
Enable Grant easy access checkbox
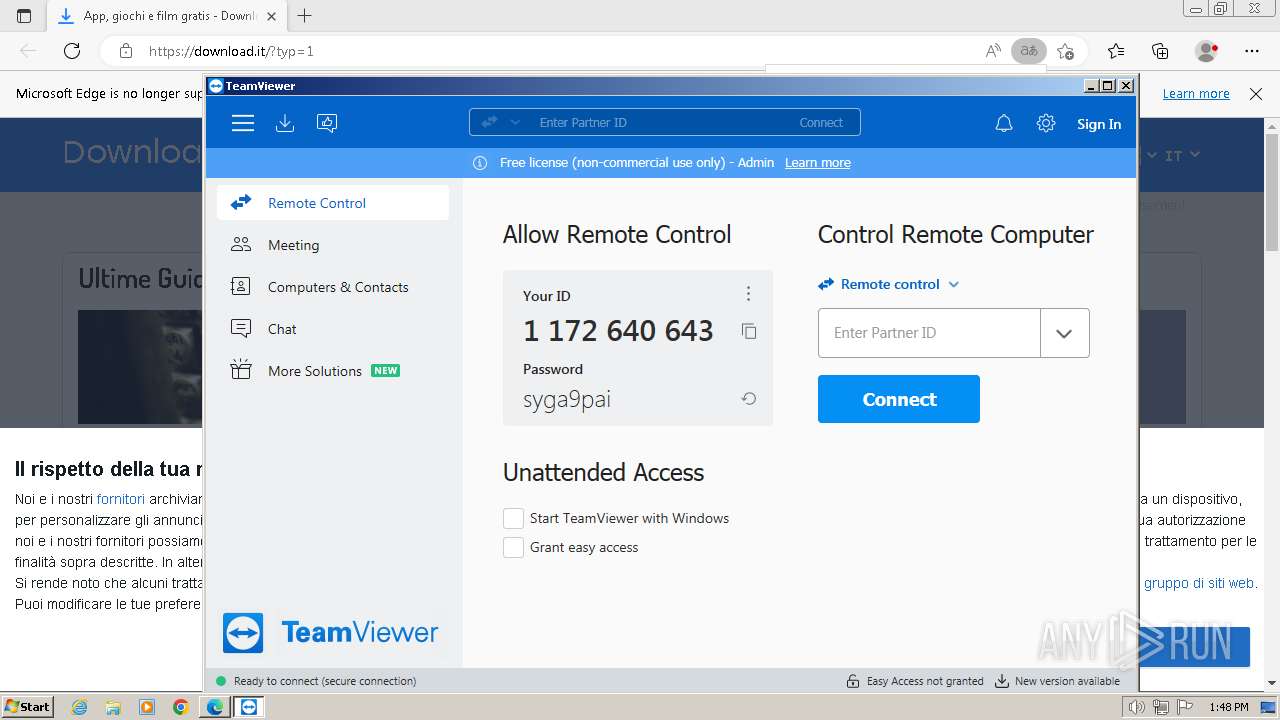click(513, 547)
